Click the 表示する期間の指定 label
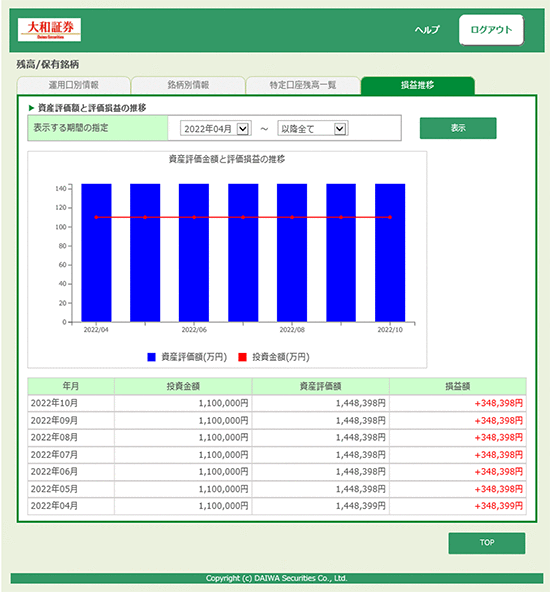The height and width of the screenshot is (592, 550). pos(71,128)
